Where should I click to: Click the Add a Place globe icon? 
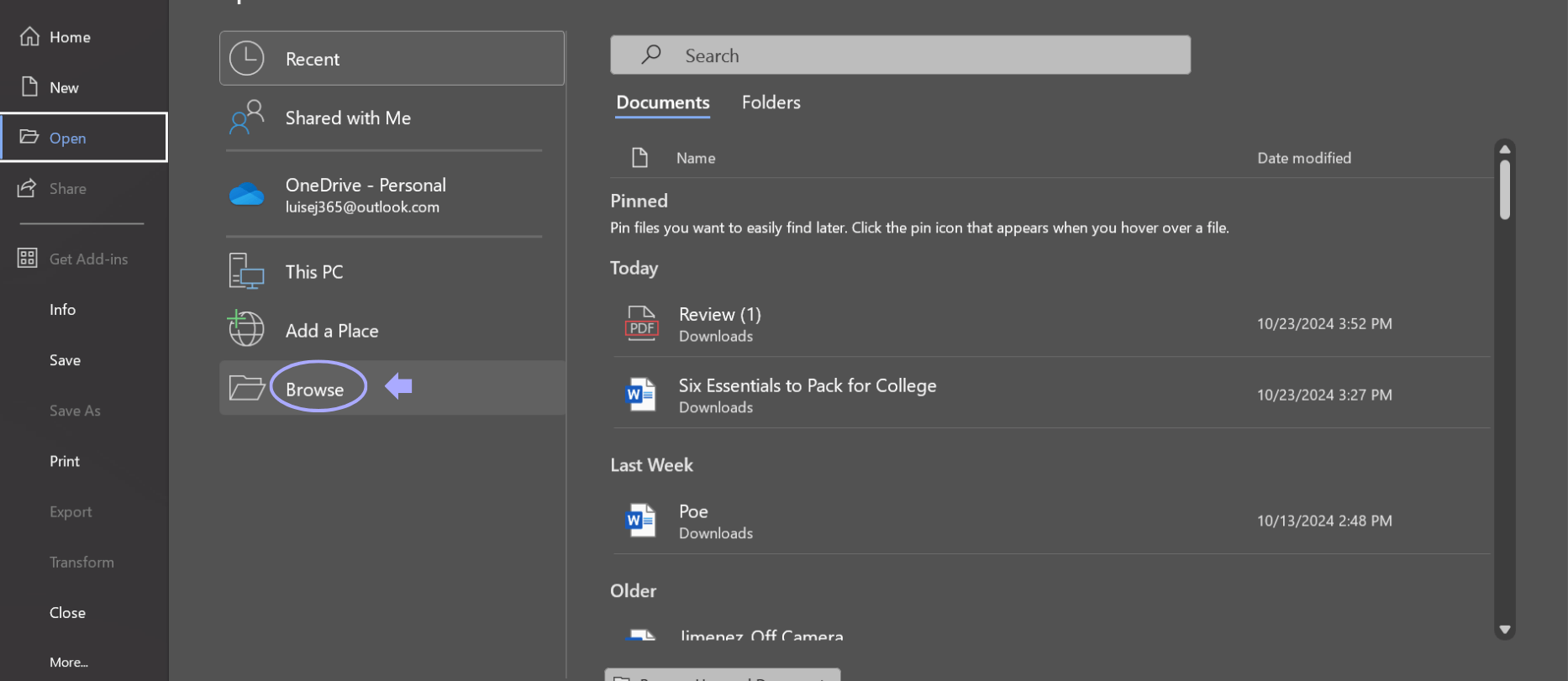246,329
